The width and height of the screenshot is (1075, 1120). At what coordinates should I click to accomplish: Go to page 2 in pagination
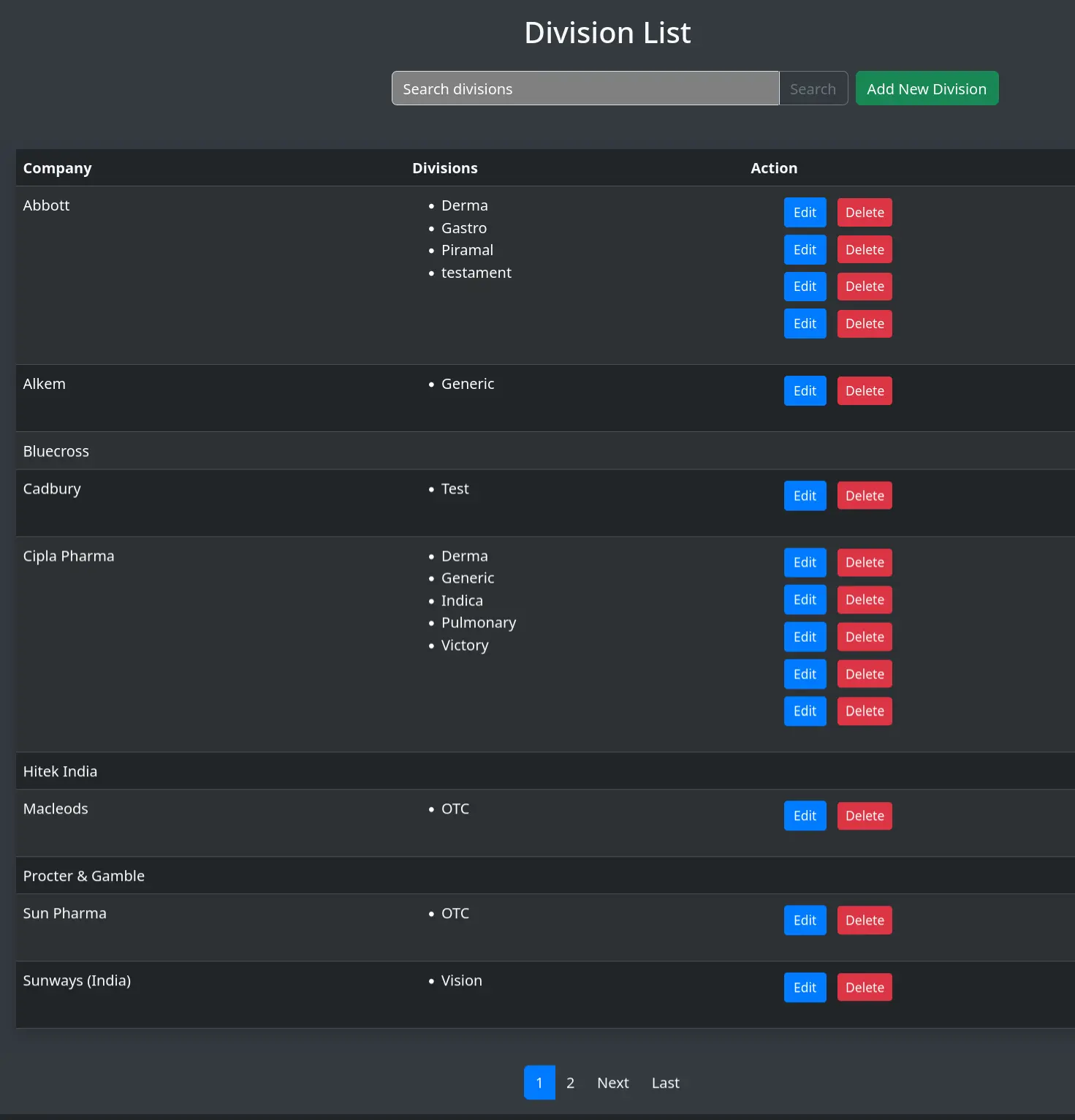[570, 1083]
